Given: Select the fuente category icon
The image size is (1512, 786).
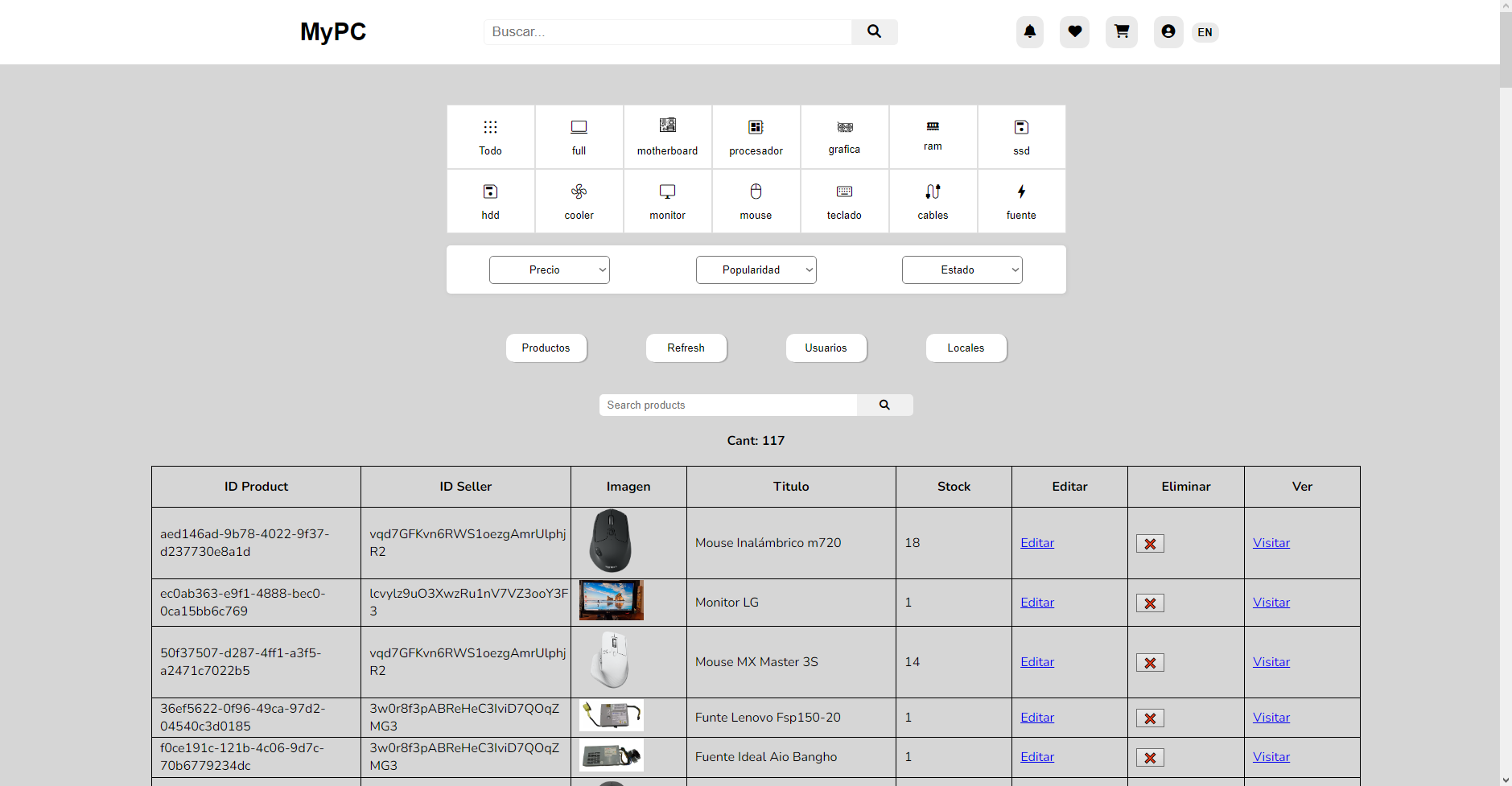Looking at the screenshot, I should [1020, 200].
